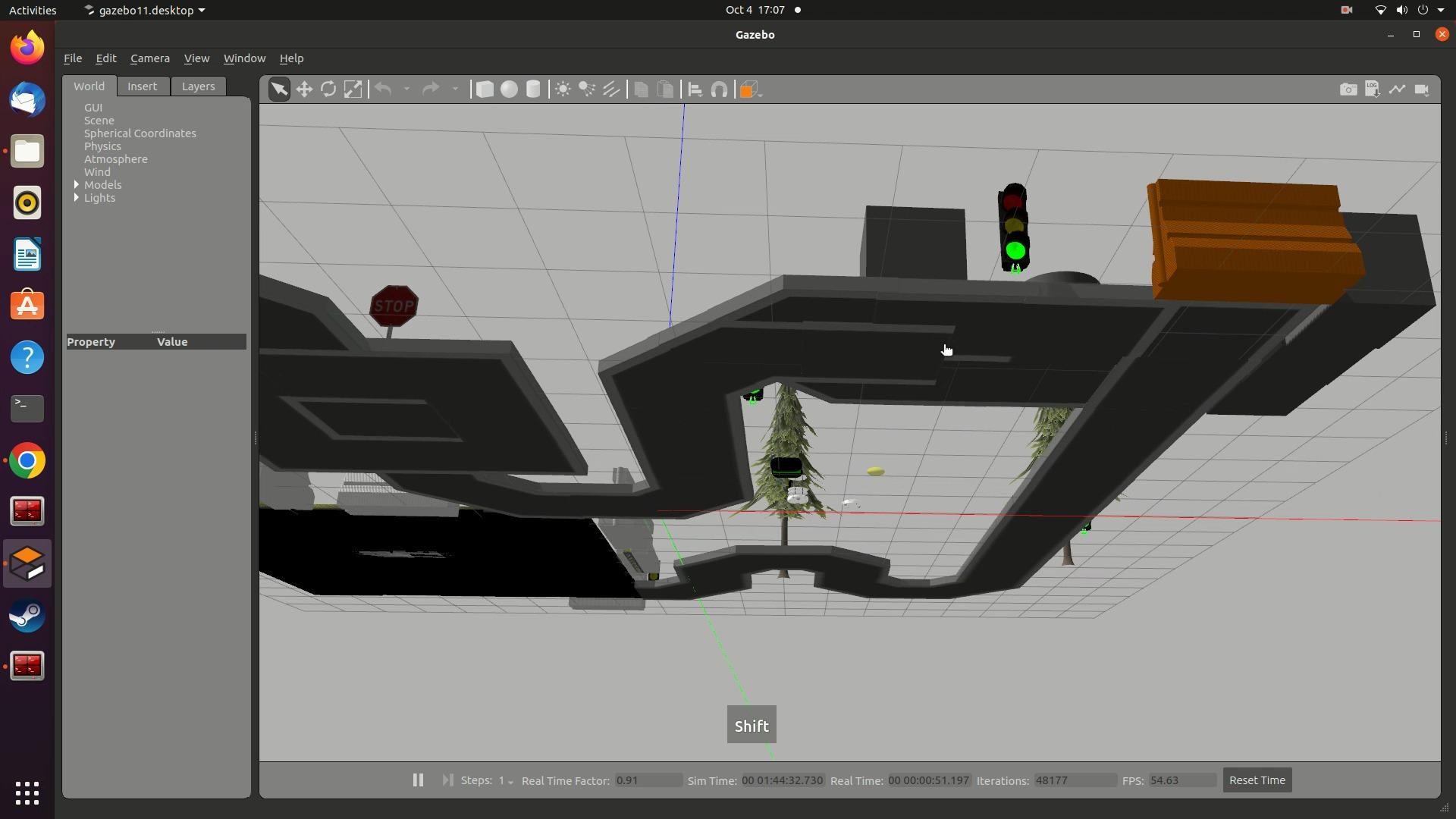Insert a cylinder shape
The height and width of the screenshot is (819, 1456).
tap(533, 89)
